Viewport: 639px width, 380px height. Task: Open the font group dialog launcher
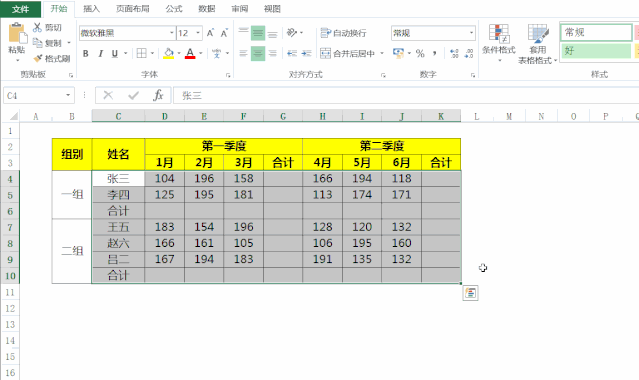228,75
